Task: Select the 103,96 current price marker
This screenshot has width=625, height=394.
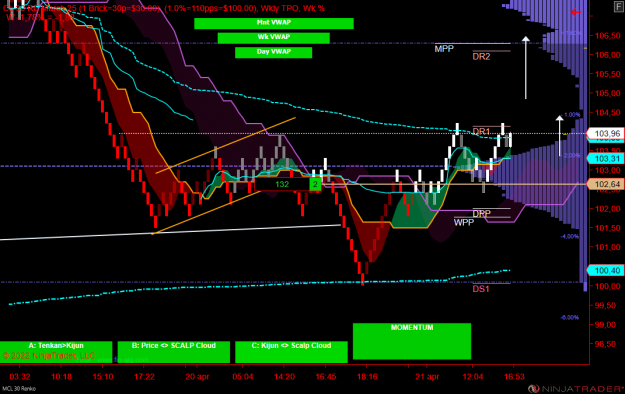Action: (x=605, y=134)
